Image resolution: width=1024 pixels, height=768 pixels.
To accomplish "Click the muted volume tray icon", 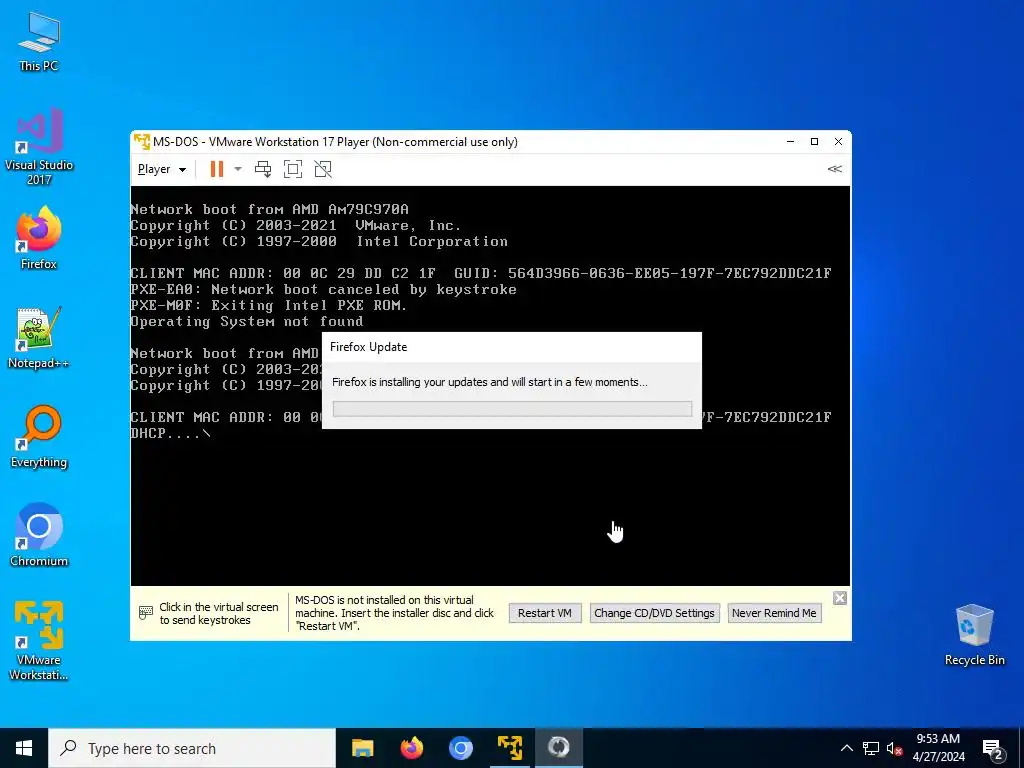I will pyautogui.click(x=894, y=748).
